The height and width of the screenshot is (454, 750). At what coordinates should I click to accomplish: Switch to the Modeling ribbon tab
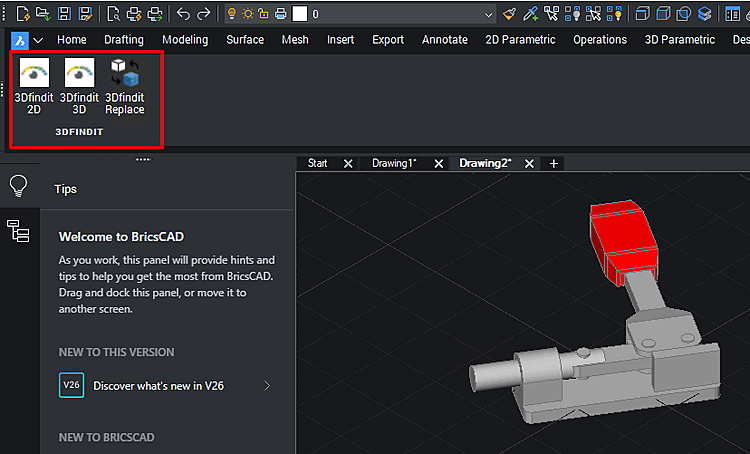click(185, 40)
